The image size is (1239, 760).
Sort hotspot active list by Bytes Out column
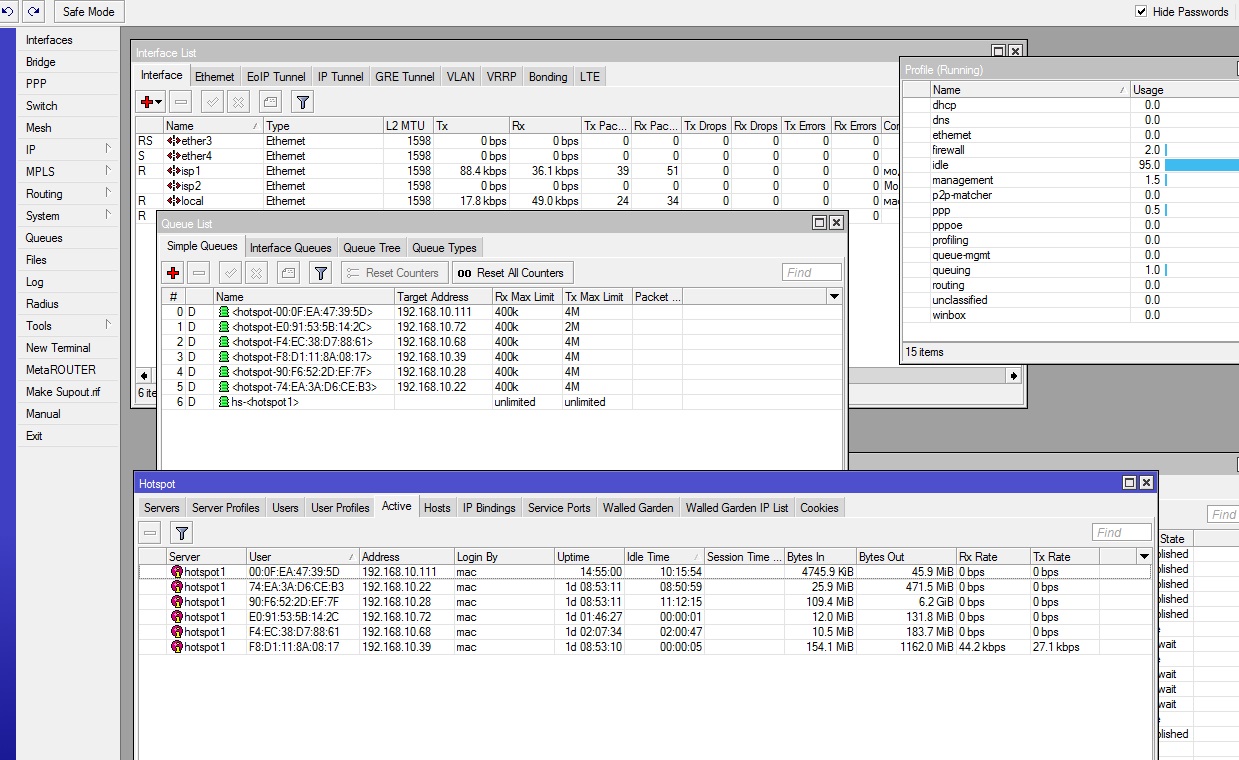point(906,557)
